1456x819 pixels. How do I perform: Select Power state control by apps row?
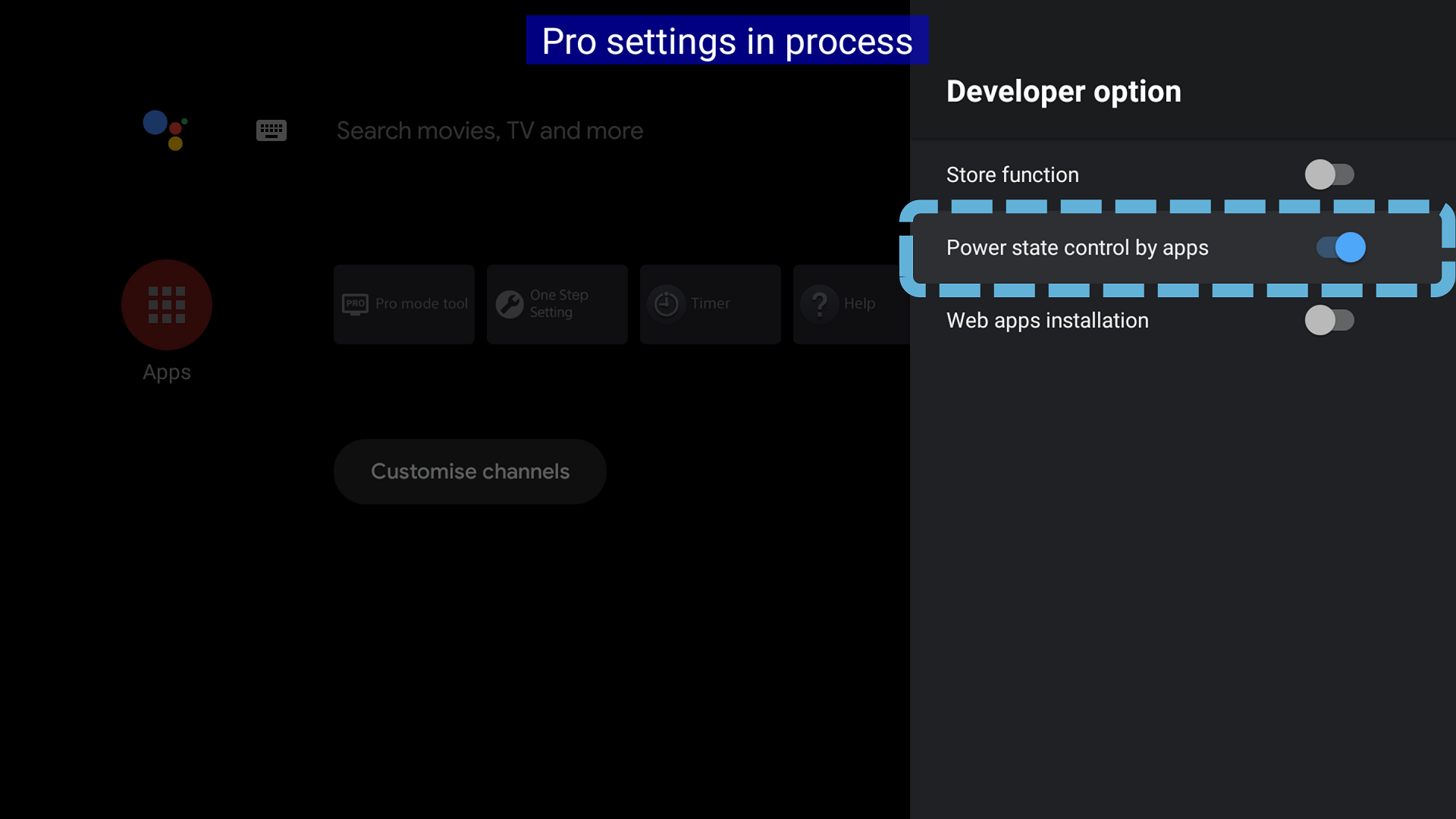pyautogui.click(x=1077, y=247)
